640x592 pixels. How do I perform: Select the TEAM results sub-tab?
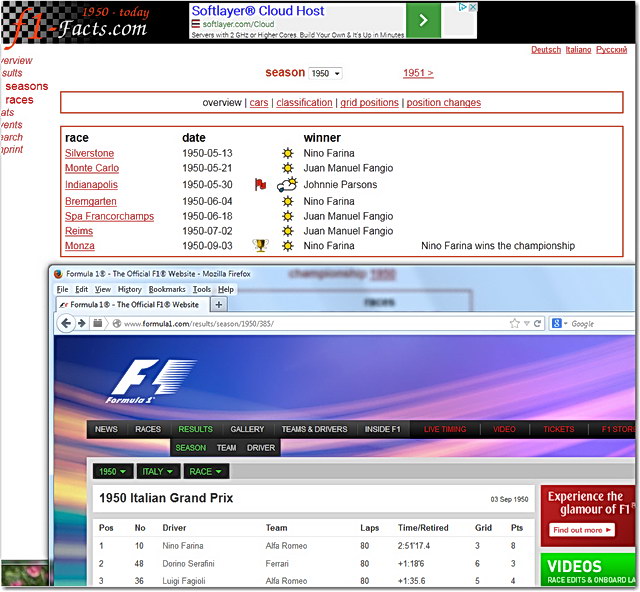click(227, 448)
